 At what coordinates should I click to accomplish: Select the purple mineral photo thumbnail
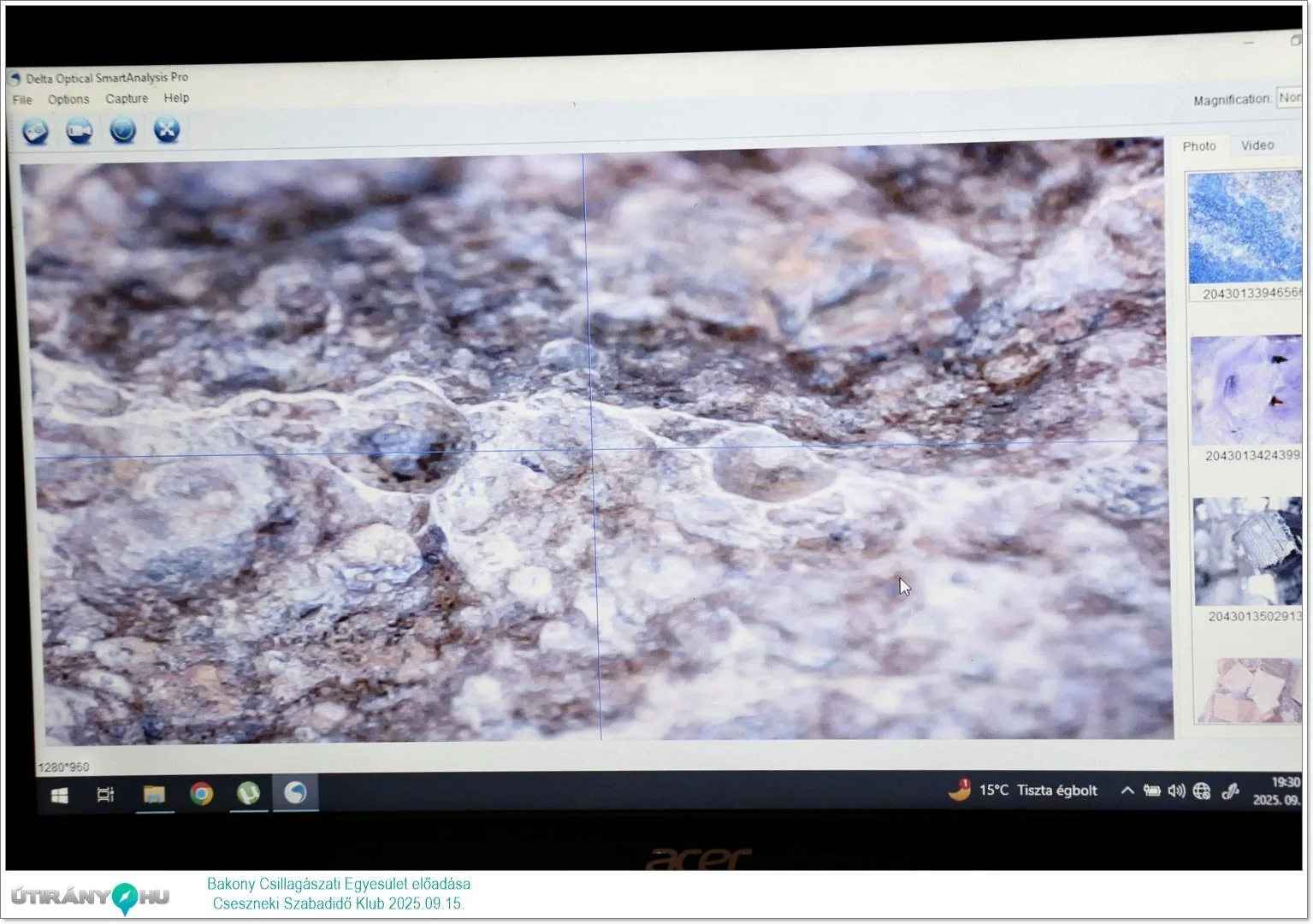(x=1246, y=390)
